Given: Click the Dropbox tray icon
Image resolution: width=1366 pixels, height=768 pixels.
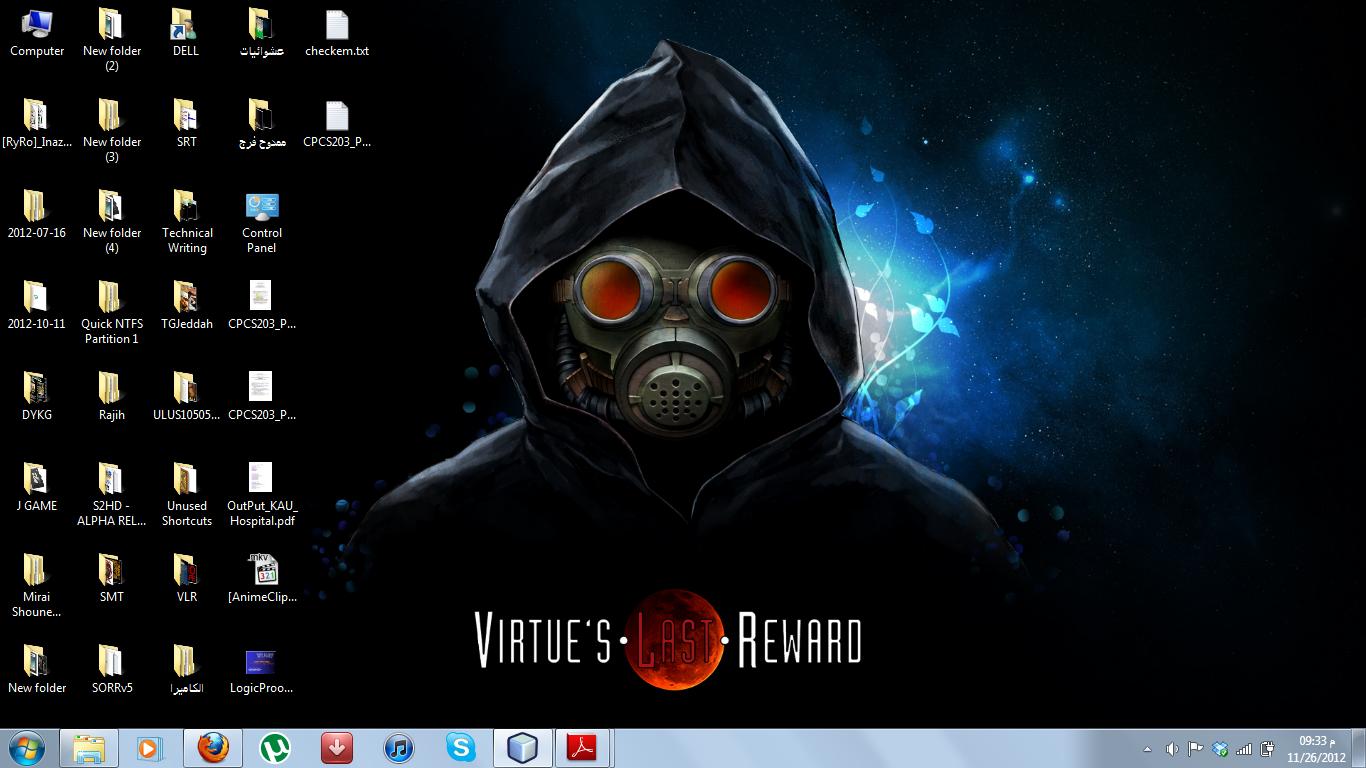Looking at the screenshot, I should (x=1220, y=749).
